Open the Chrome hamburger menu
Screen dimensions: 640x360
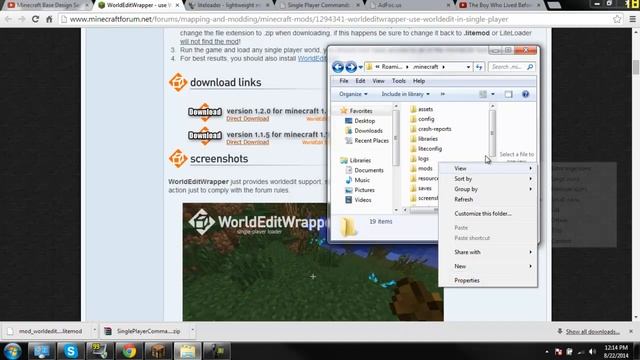coord(632,19)
